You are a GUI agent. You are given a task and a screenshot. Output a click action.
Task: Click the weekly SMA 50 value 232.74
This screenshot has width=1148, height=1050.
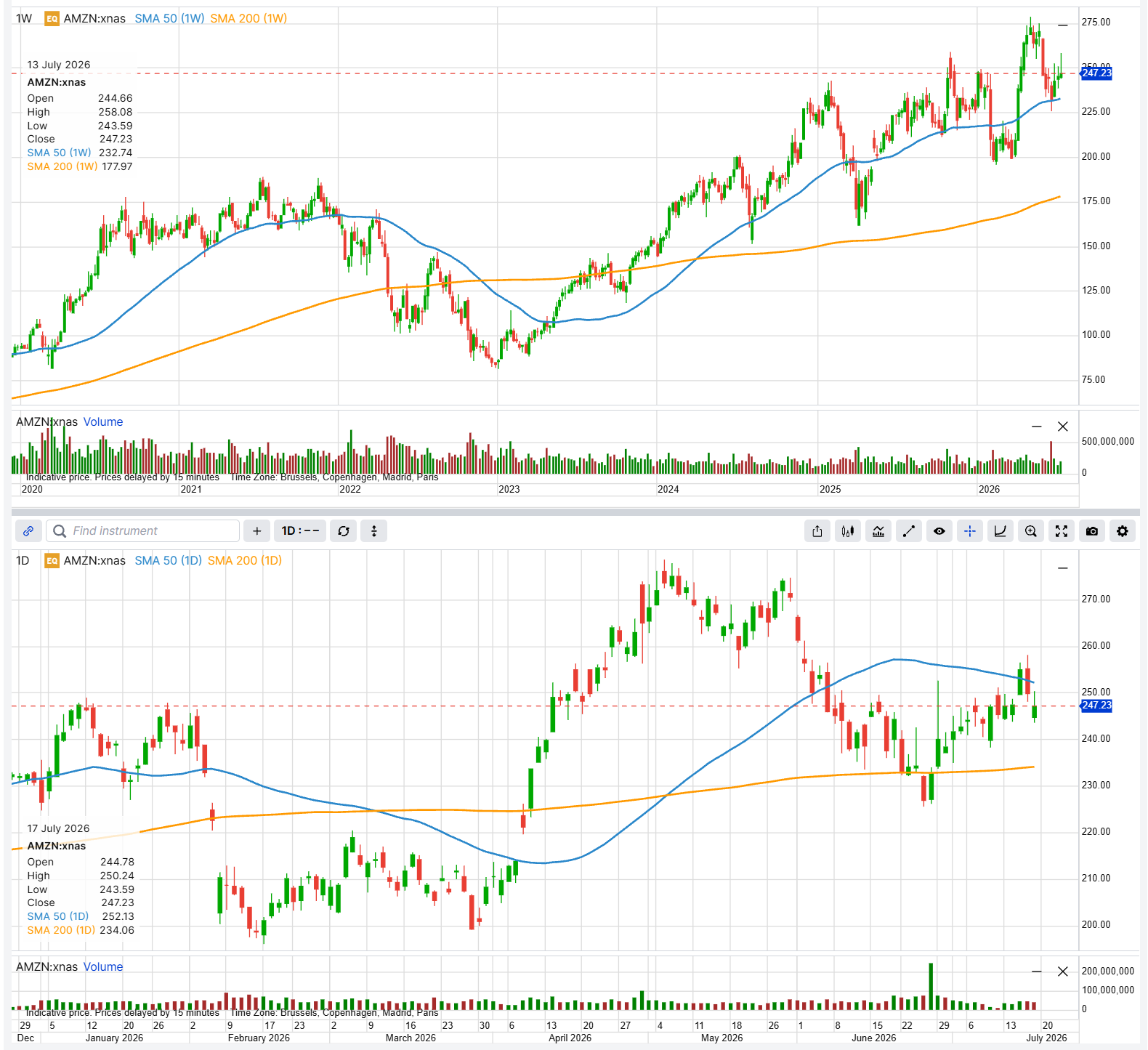(x=116, y=153)
